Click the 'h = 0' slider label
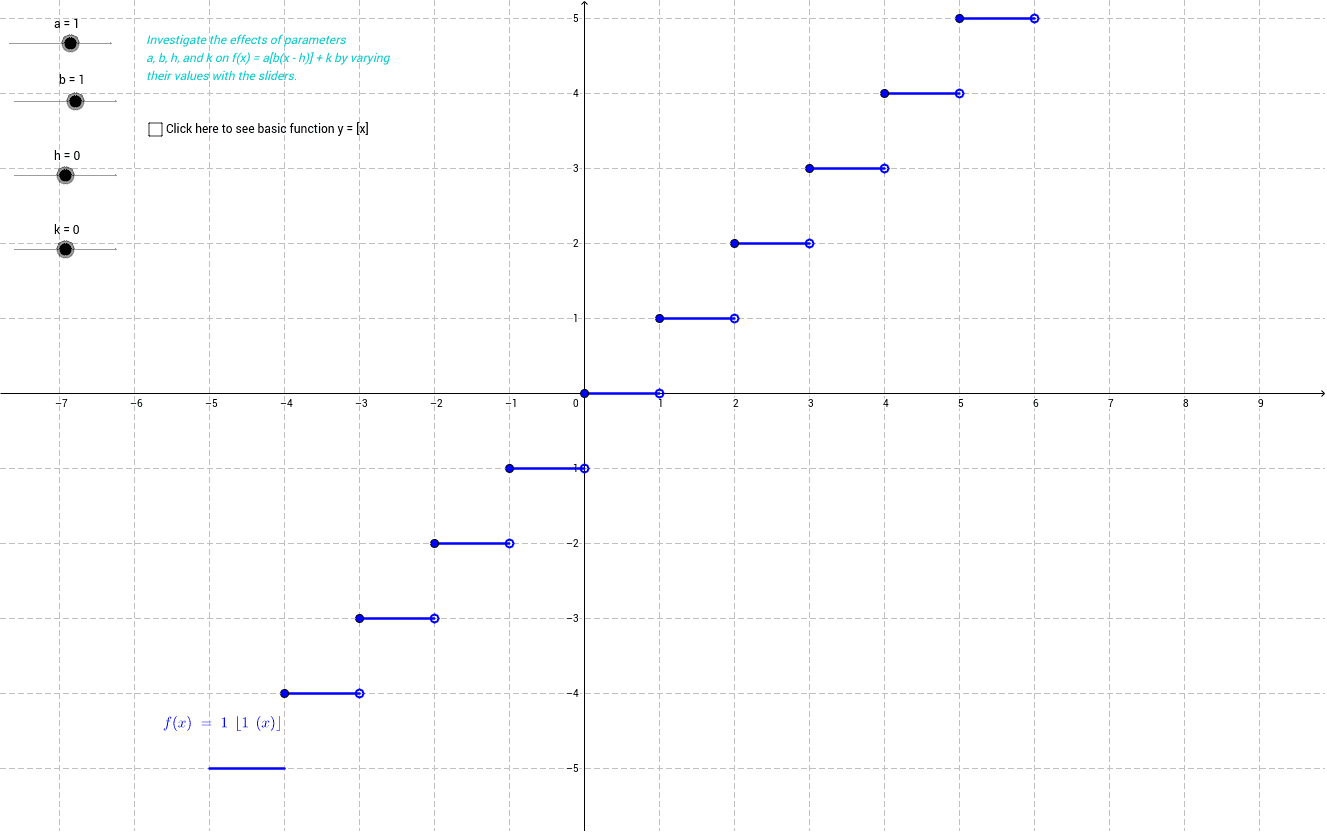The height and width of the screenshot is (833, 1327). [67, 155]
